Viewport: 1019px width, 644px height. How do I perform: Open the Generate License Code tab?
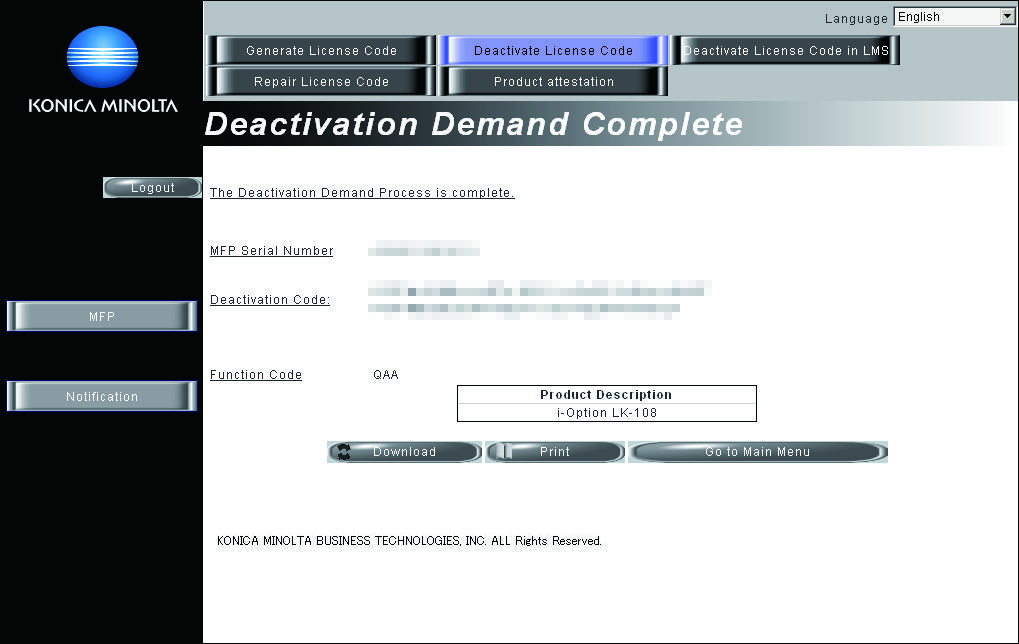coord(321,51)
